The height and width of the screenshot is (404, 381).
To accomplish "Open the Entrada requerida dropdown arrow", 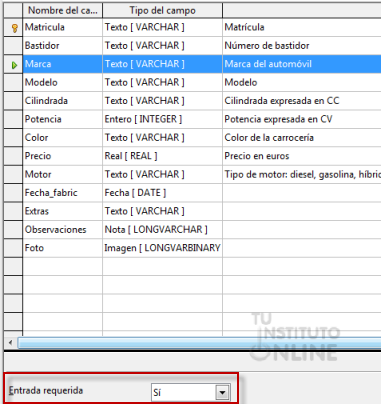I will coord(222,392).
